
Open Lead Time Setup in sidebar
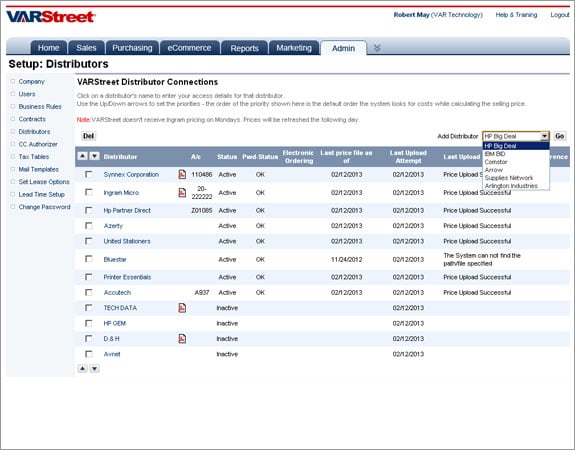41,194
